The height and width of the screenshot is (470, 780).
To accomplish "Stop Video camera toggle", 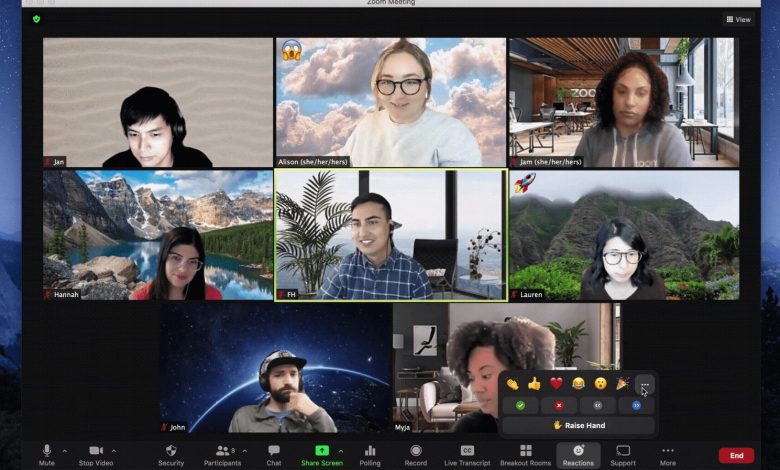I will [x=96, y=455].
